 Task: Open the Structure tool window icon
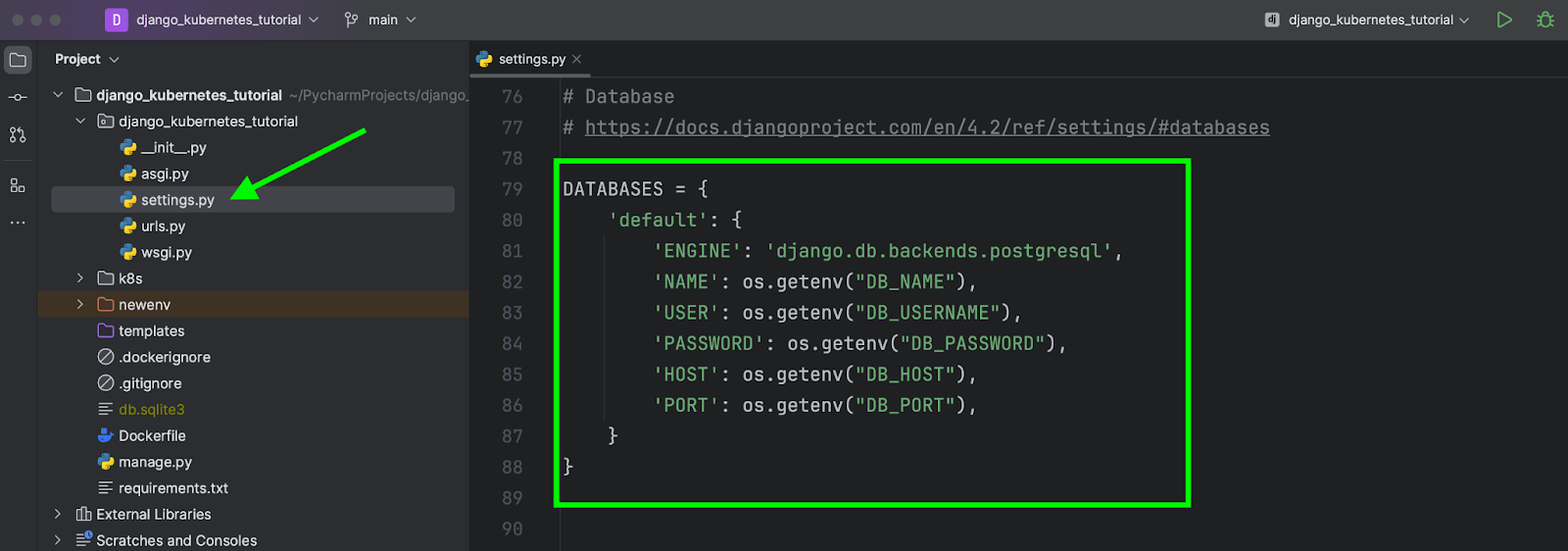[x=18, y=185]
